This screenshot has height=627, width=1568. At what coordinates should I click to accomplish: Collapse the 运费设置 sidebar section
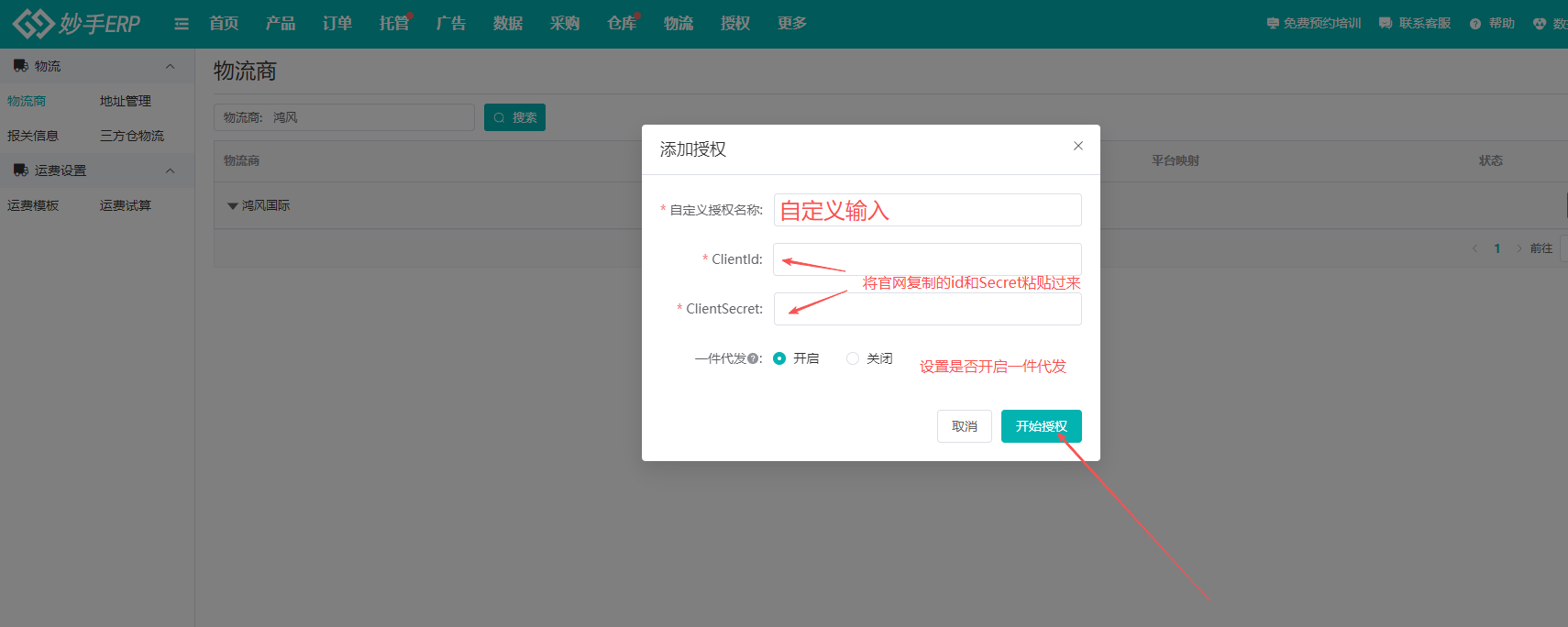click(170, 170)
